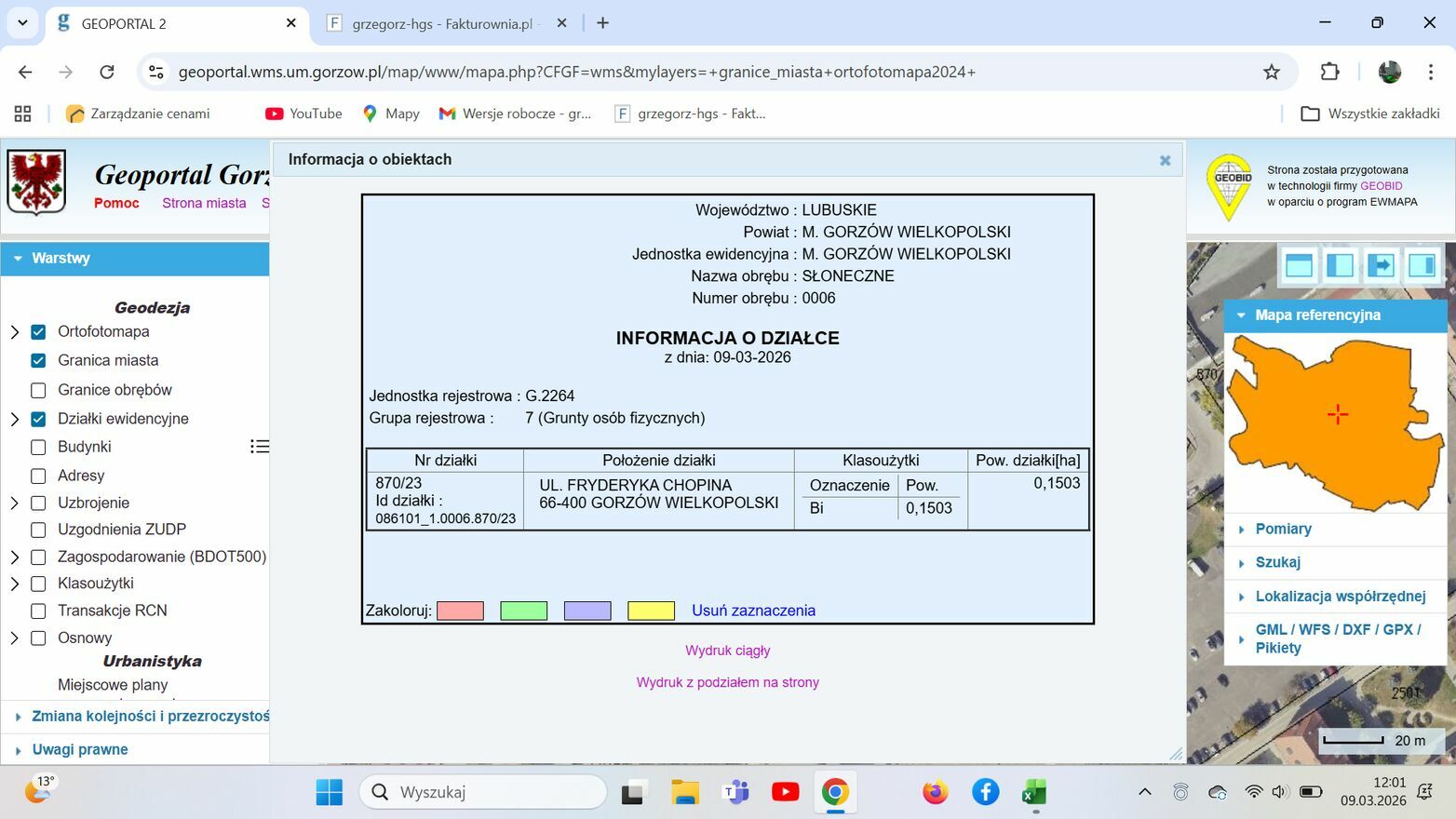Click the list icon beside Budynki
1456x819 pixels.
[x=260, y=447]
